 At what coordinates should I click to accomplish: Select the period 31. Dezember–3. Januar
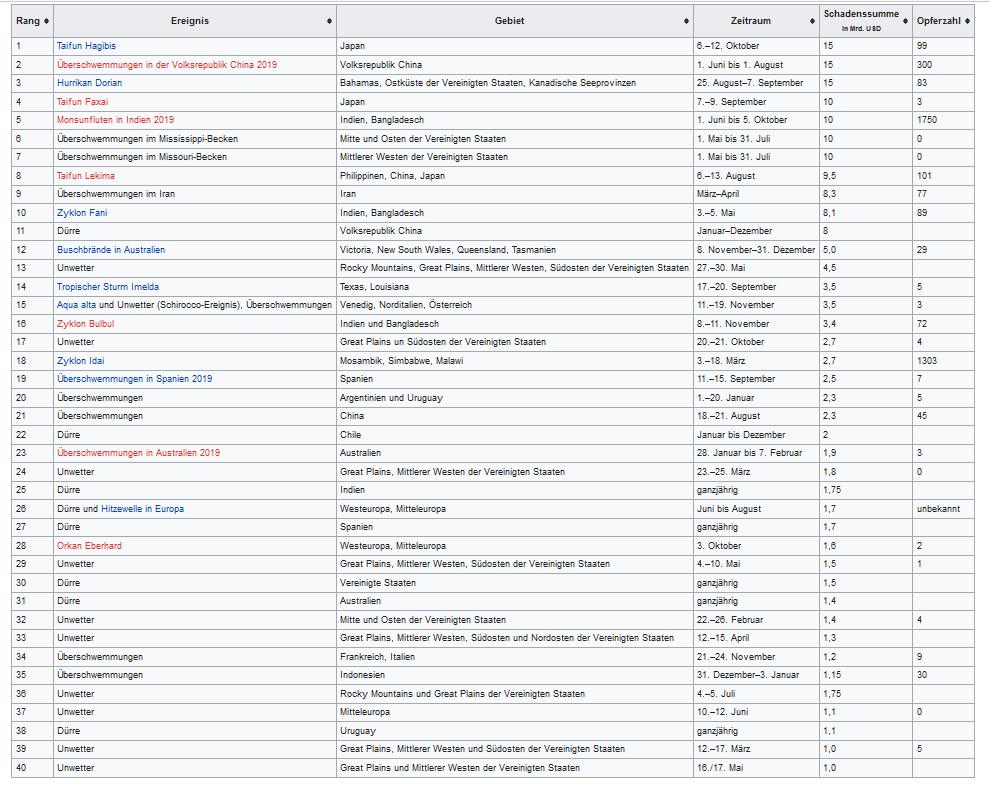pos(748,675)
